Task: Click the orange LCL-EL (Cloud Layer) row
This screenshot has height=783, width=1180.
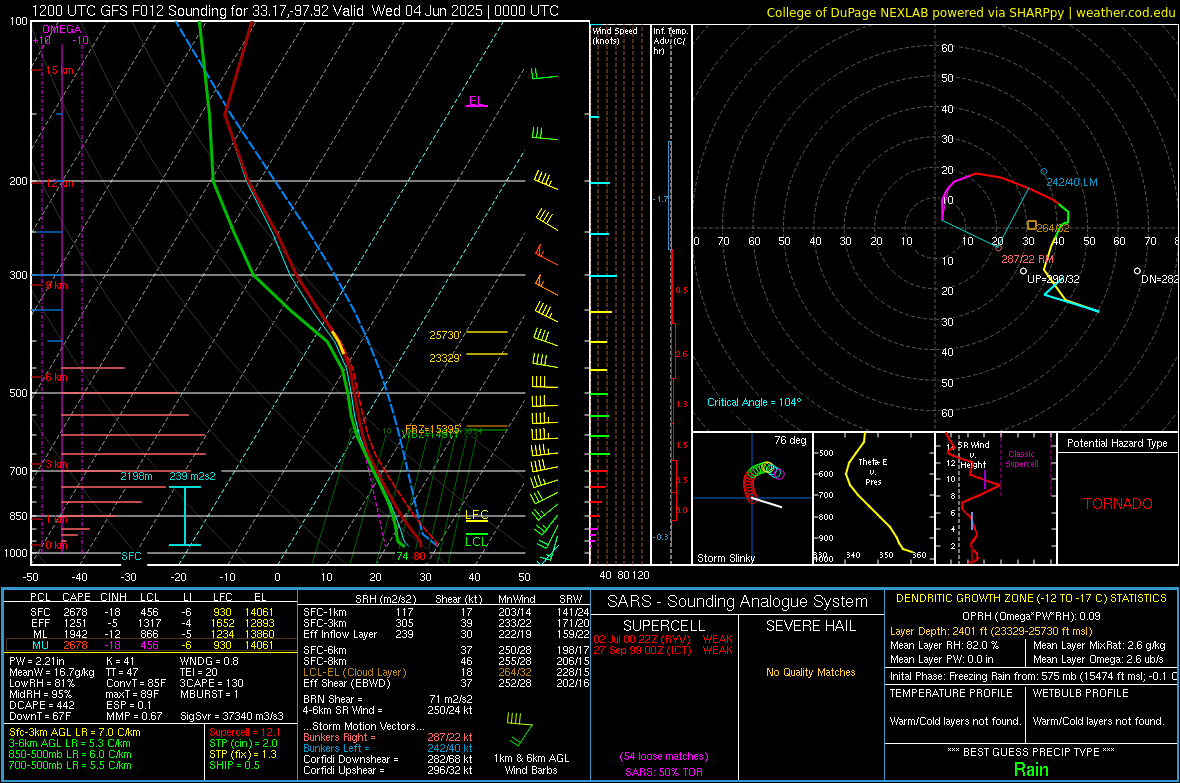Action: 446,672
